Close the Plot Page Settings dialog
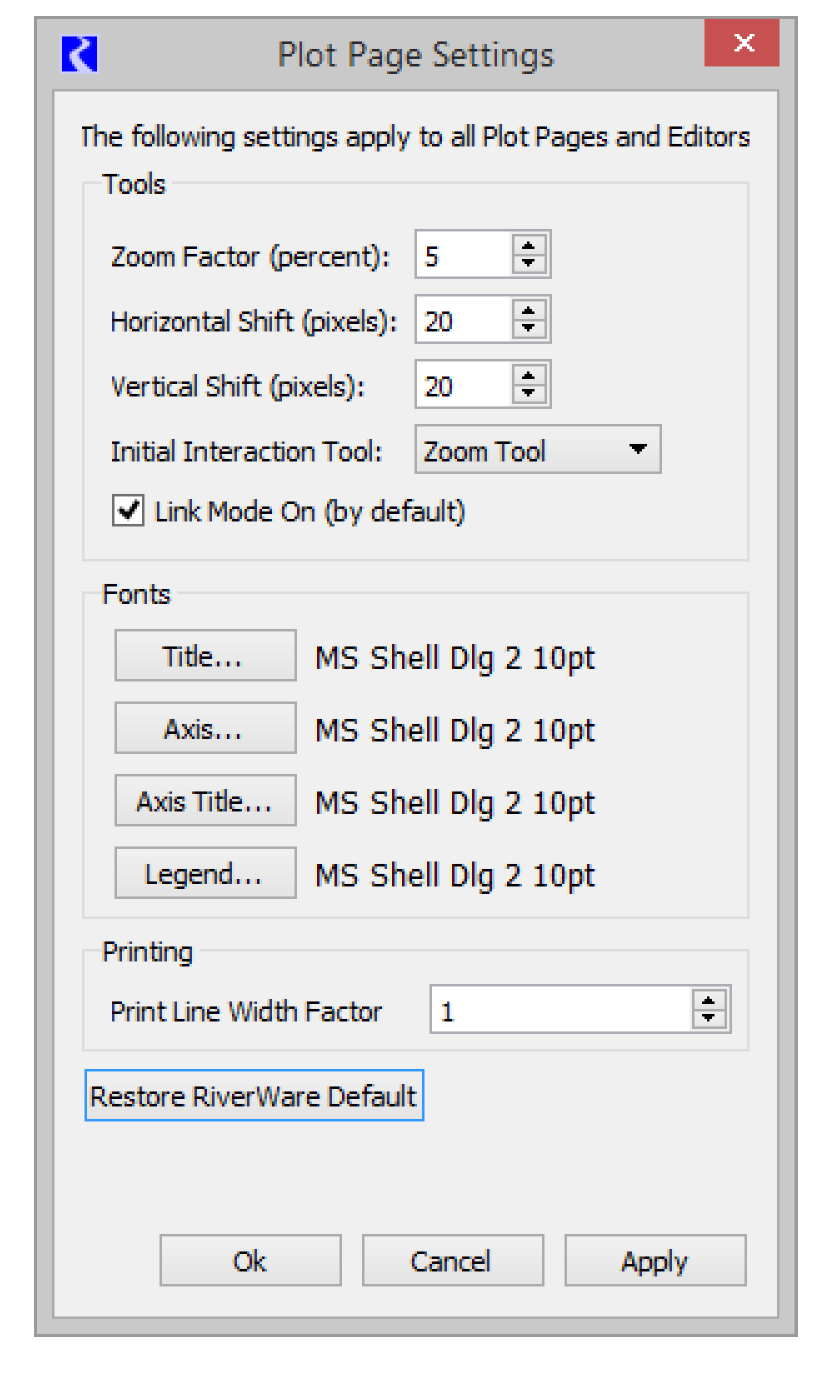825x1400 pixels. tap(741, 43)
